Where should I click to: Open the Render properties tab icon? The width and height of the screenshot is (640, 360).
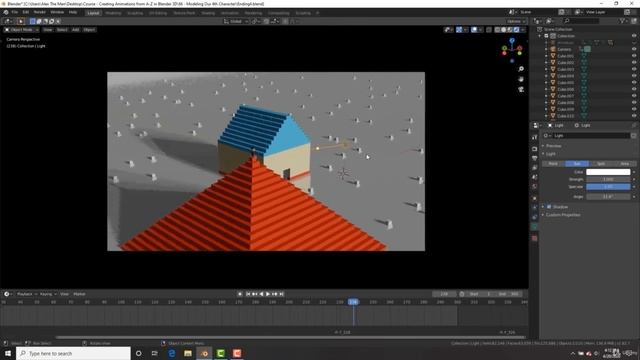pyautogui.click(x=535, y=149)
